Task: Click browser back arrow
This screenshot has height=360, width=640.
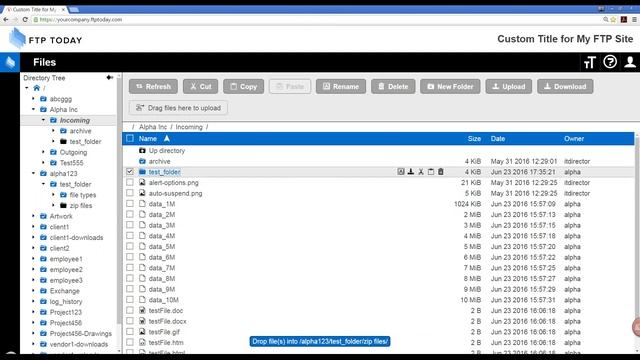Action: (x=6, y=19)
